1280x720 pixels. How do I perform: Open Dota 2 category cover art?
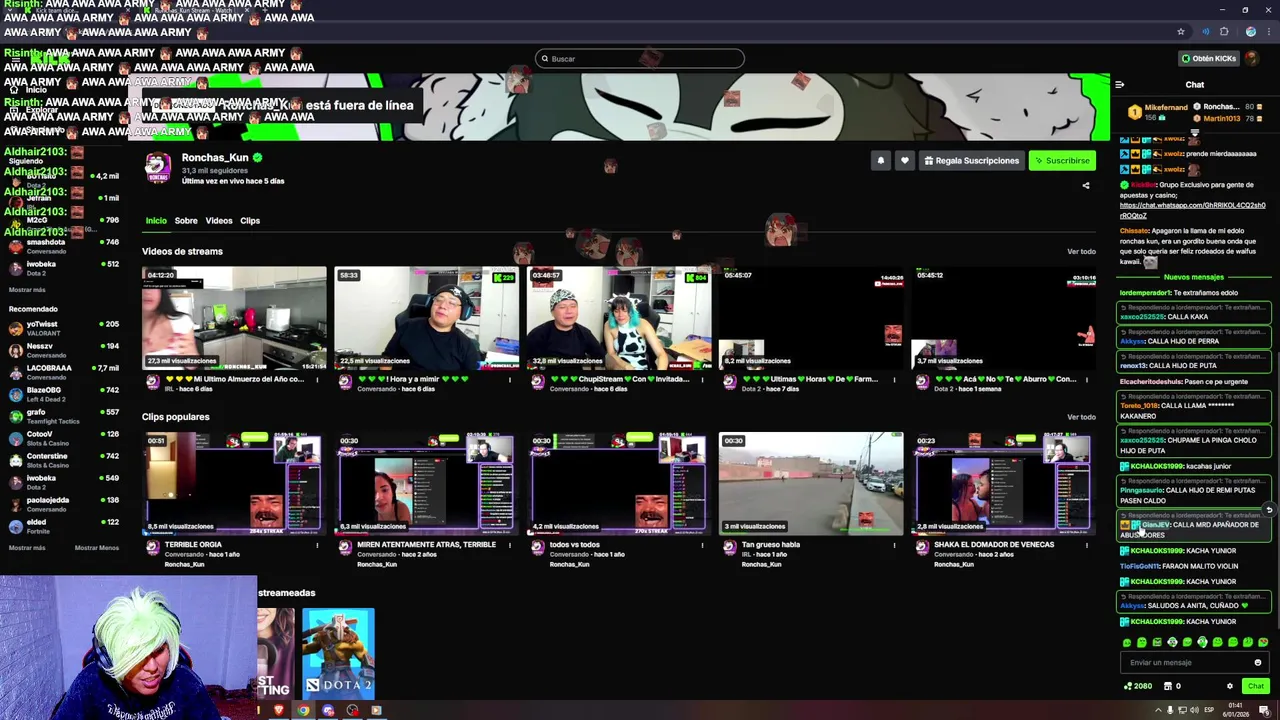point(338,653)
